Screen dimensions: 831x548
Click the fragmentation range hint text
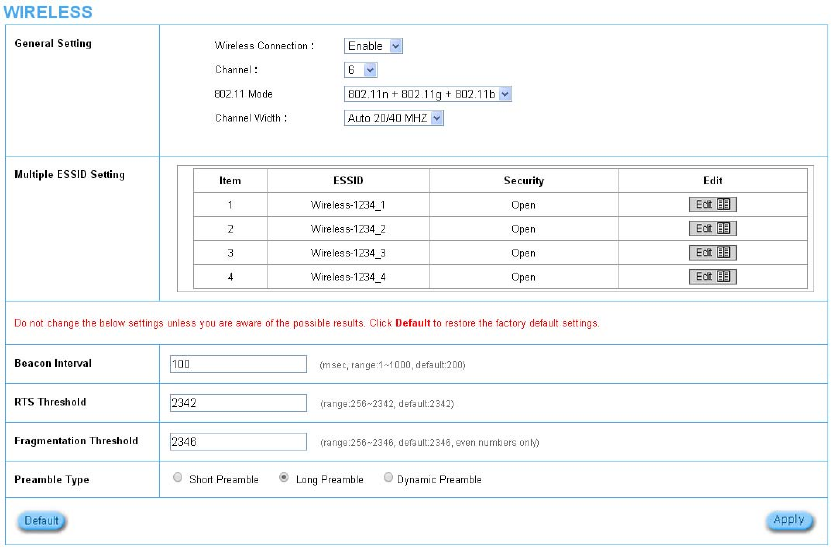coord(429,443)
